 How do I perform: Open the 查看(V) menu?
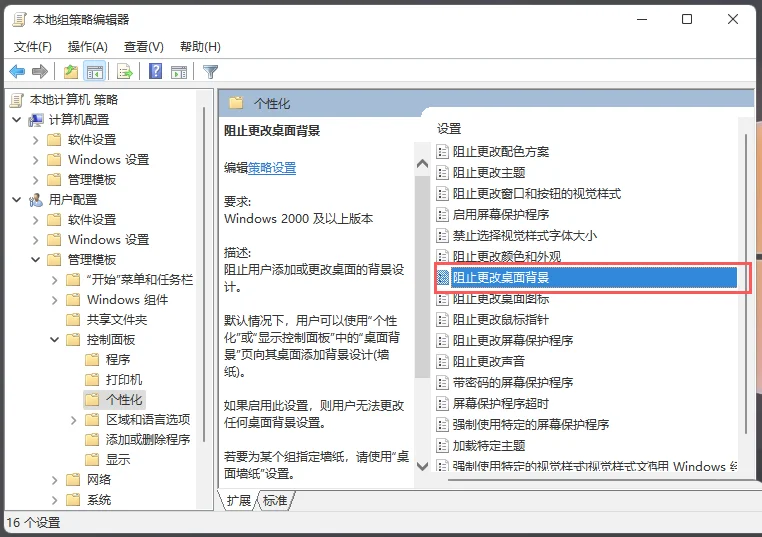tap(143, 47)
